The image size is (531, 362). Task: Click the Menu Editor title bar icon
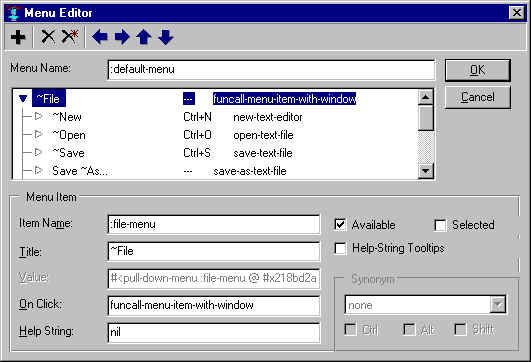[14, 13]
